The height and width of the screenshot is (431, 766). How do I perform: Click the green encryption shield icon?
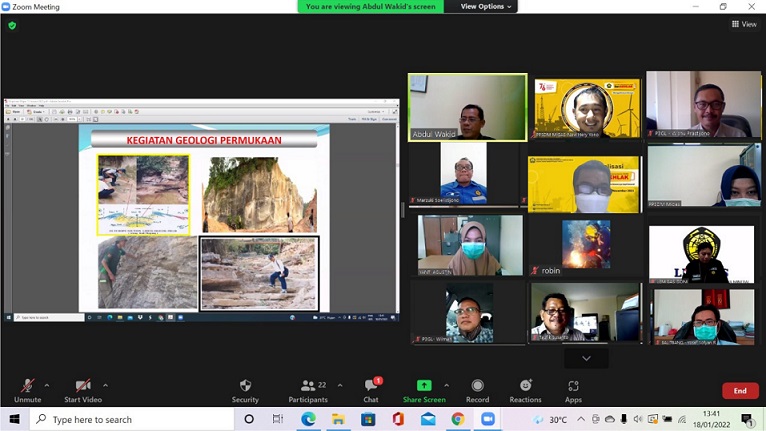pyautogui.click(x=12, y=25)
